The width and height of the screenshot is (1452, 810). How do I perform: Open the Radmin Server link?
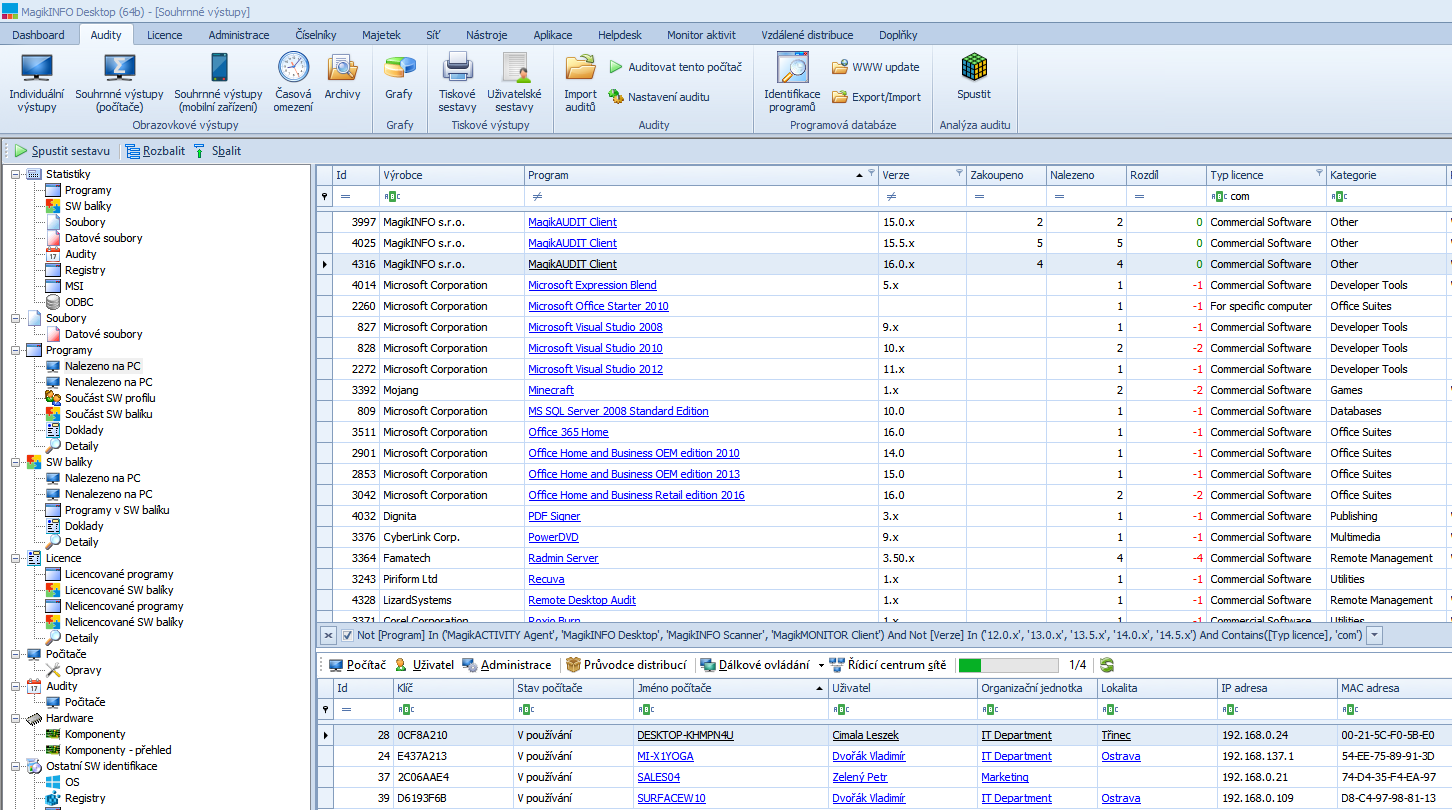[563, 558]
